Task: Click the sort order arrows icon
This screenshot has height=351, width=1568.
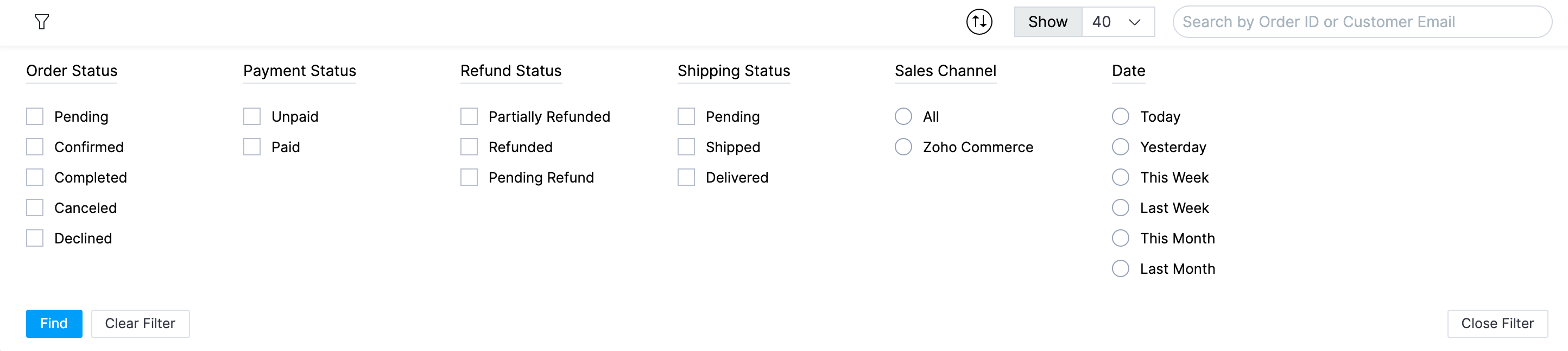Action: click(979, 22)
